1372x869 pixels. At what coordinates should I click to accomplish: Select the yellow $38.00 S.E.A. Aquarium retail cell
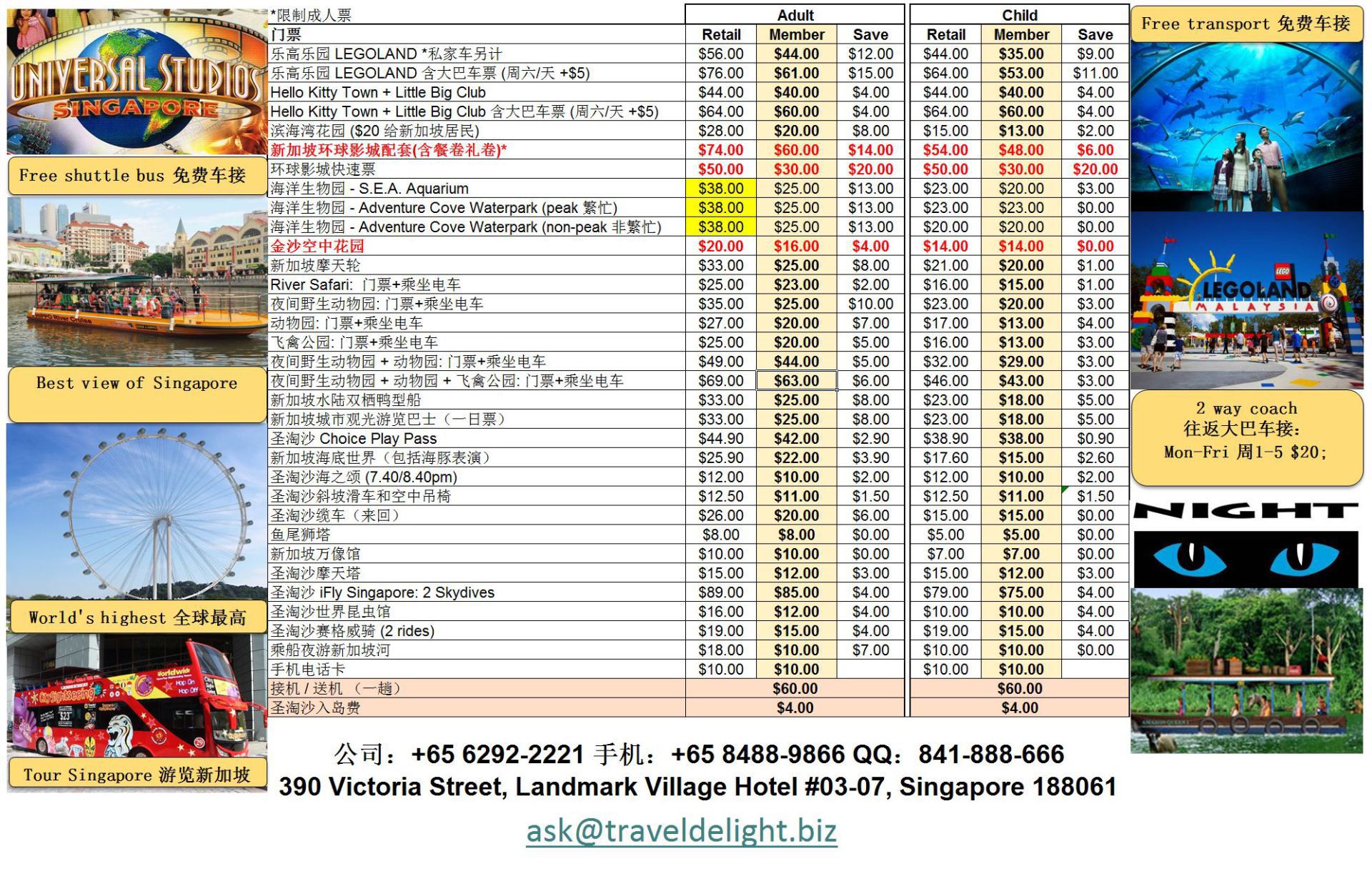coord(720,189)
